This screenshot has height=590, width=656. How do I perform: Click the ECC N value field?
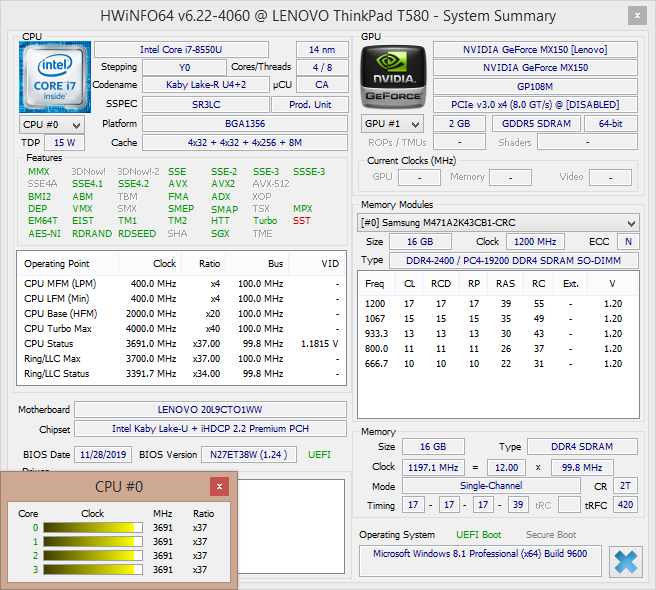point(628,242)
